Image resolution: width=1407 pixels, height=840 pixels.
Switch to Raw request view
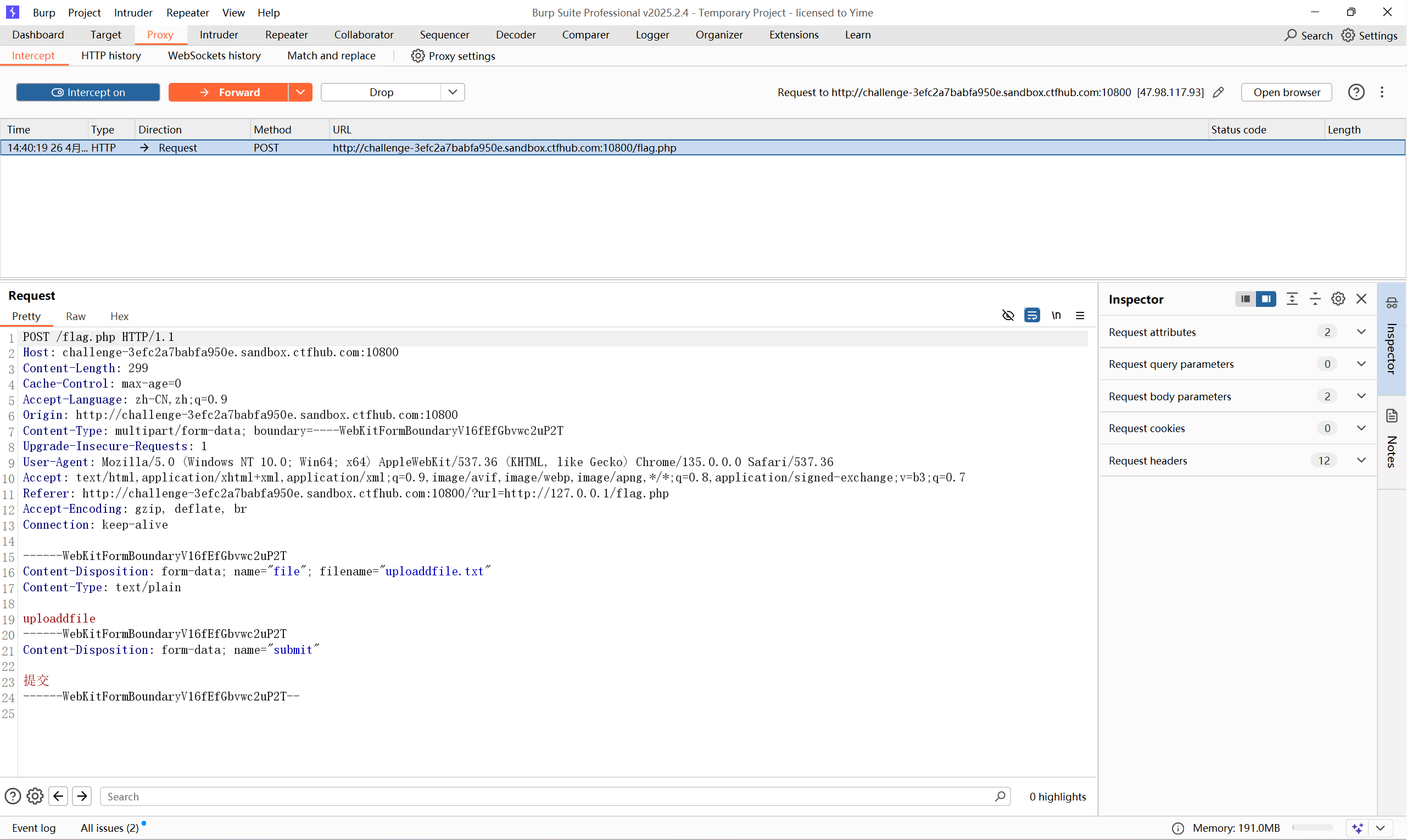tap(75, 316)
